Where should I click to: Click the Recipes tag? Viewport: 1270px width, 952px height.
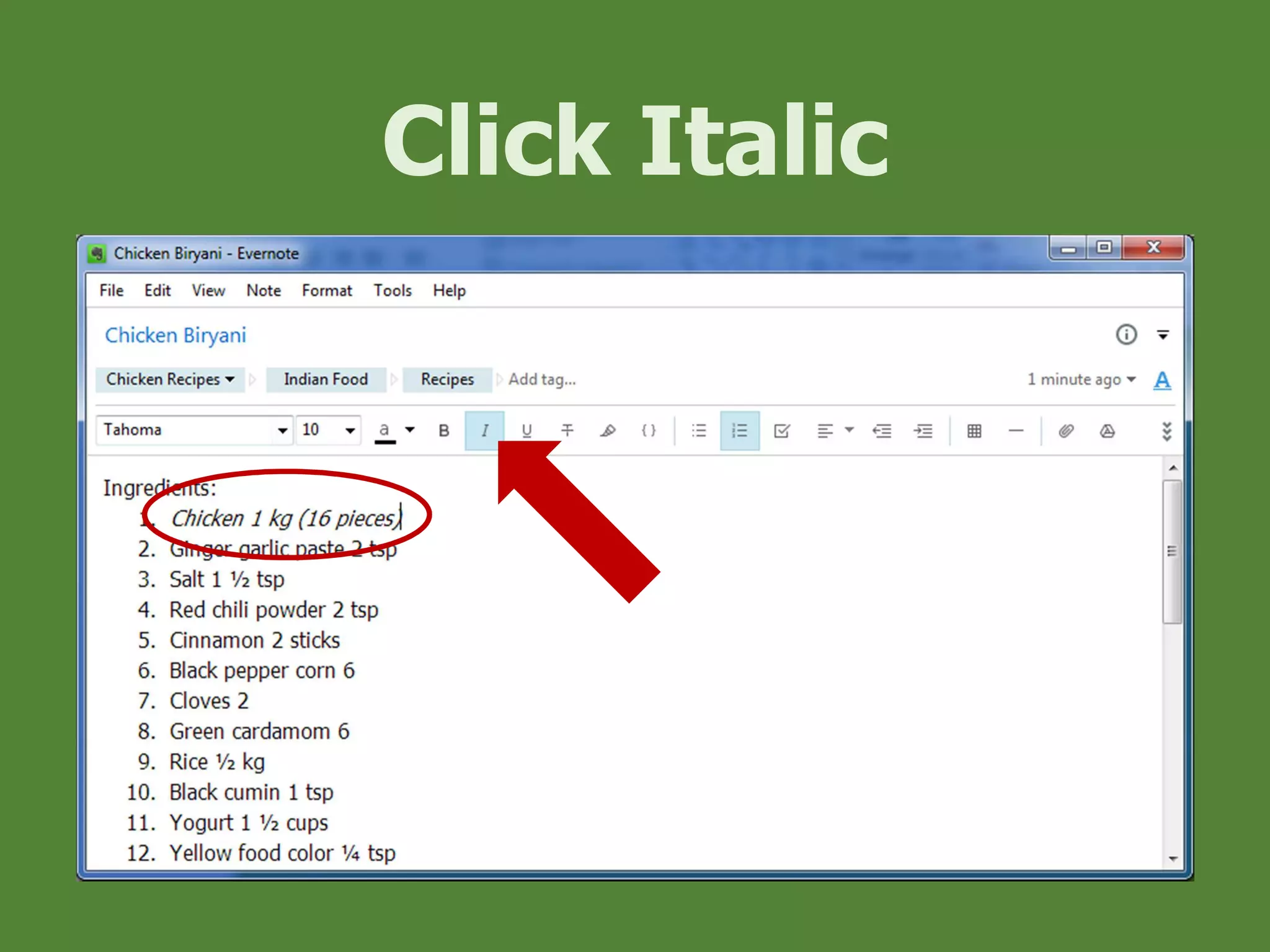point(447,379)
